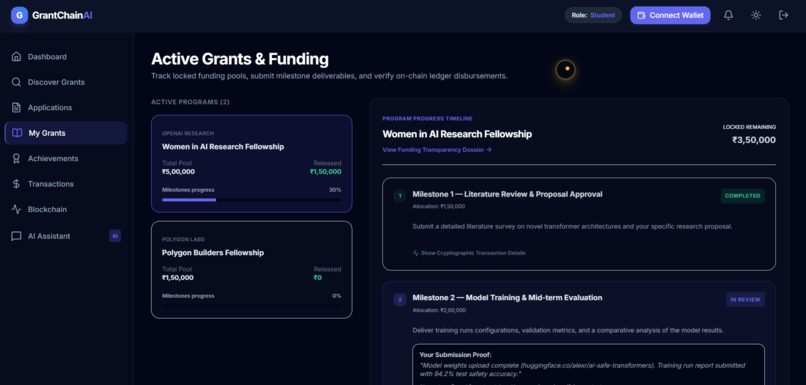Click the Dashboard home icon
The height and width of the screenshot is (385, 806).
(x=16, y=57)
